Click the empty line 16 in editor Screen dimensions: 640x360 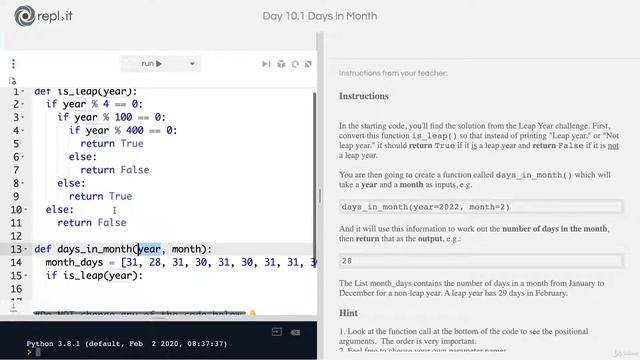coord(173,289)
